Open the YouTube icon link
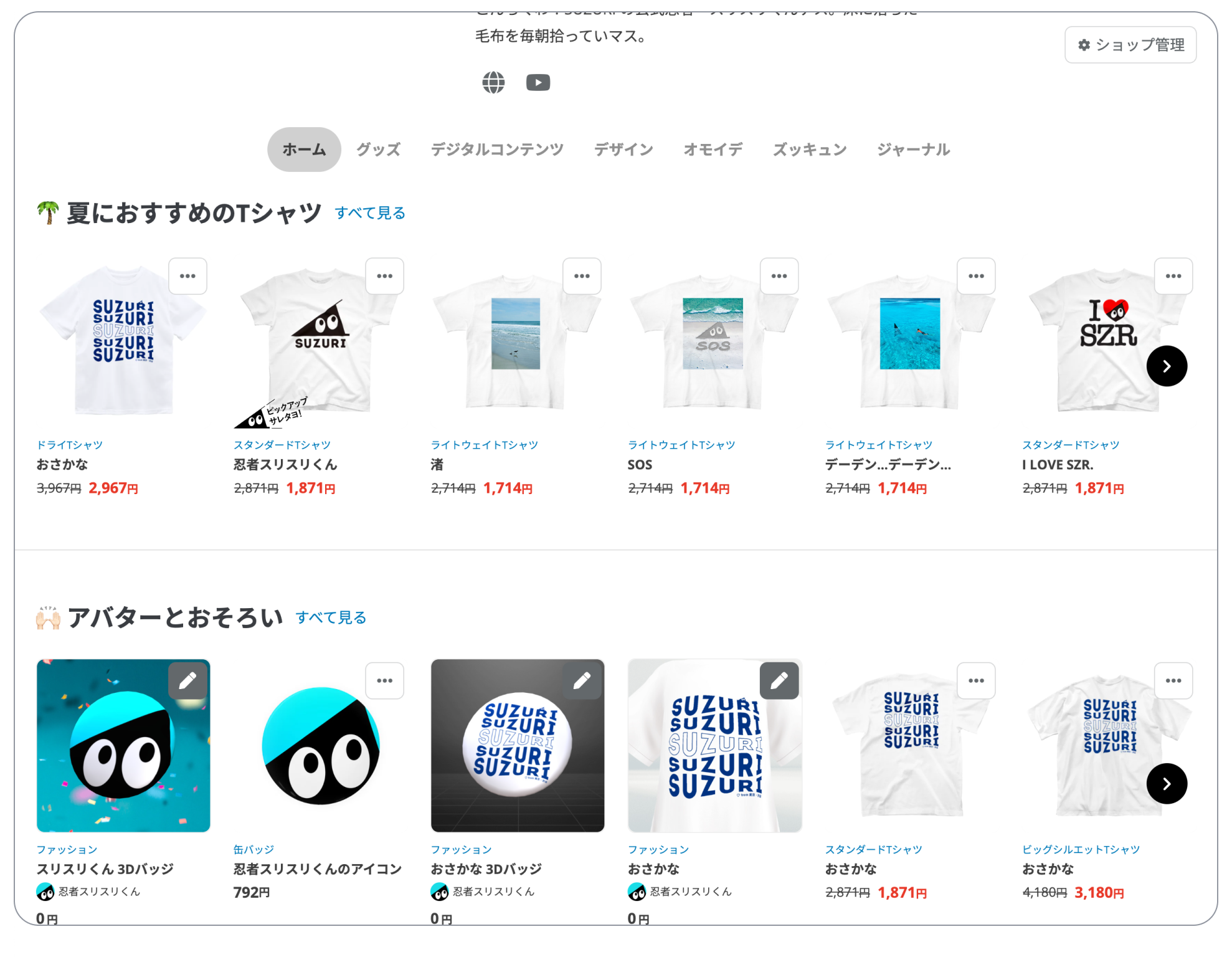This screenshot has width=1232, height=957. pos(538,82)
